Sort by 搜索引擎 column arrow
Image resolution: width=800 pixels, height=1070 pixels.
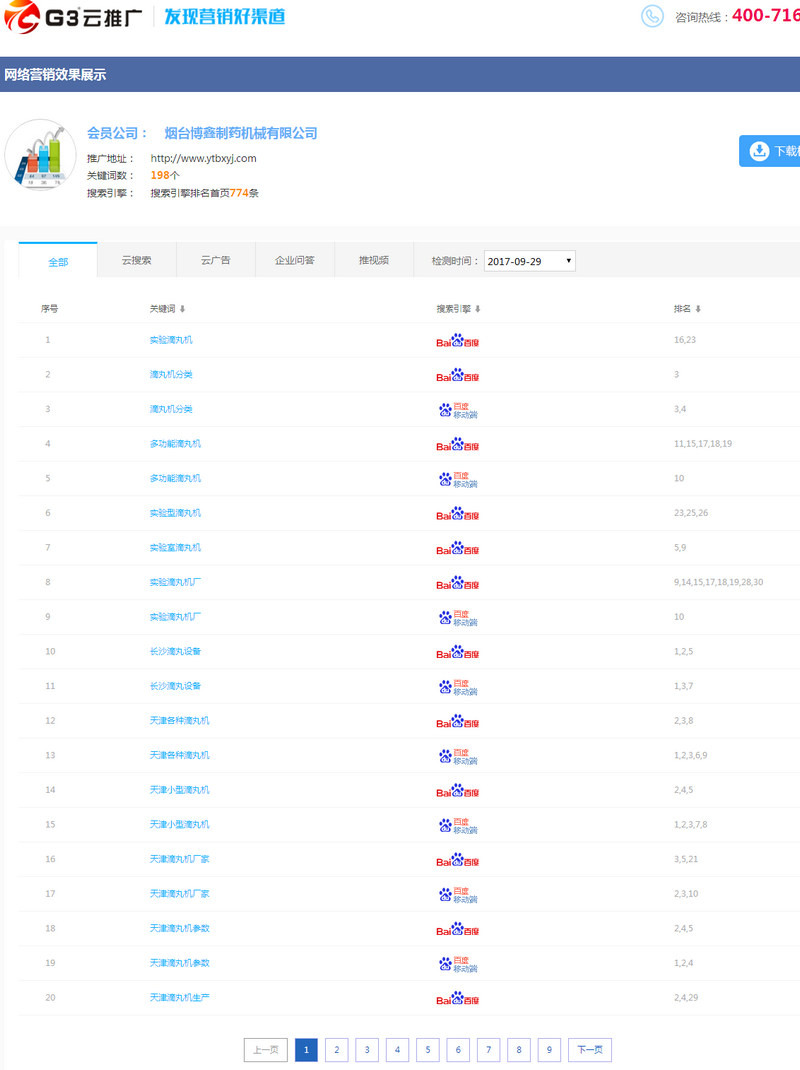click(478, 309)
